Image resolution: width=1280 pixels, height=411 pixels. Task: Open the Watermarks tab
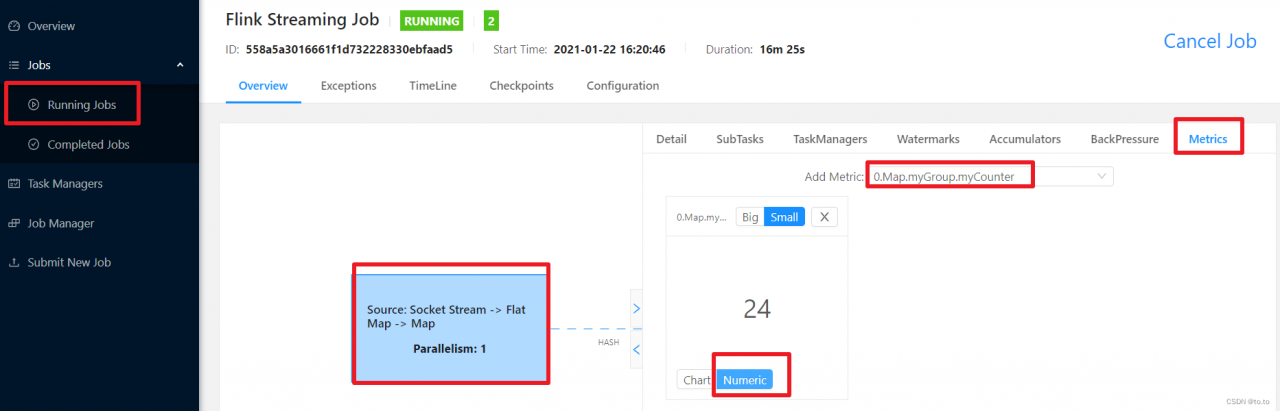coord(928,139)
